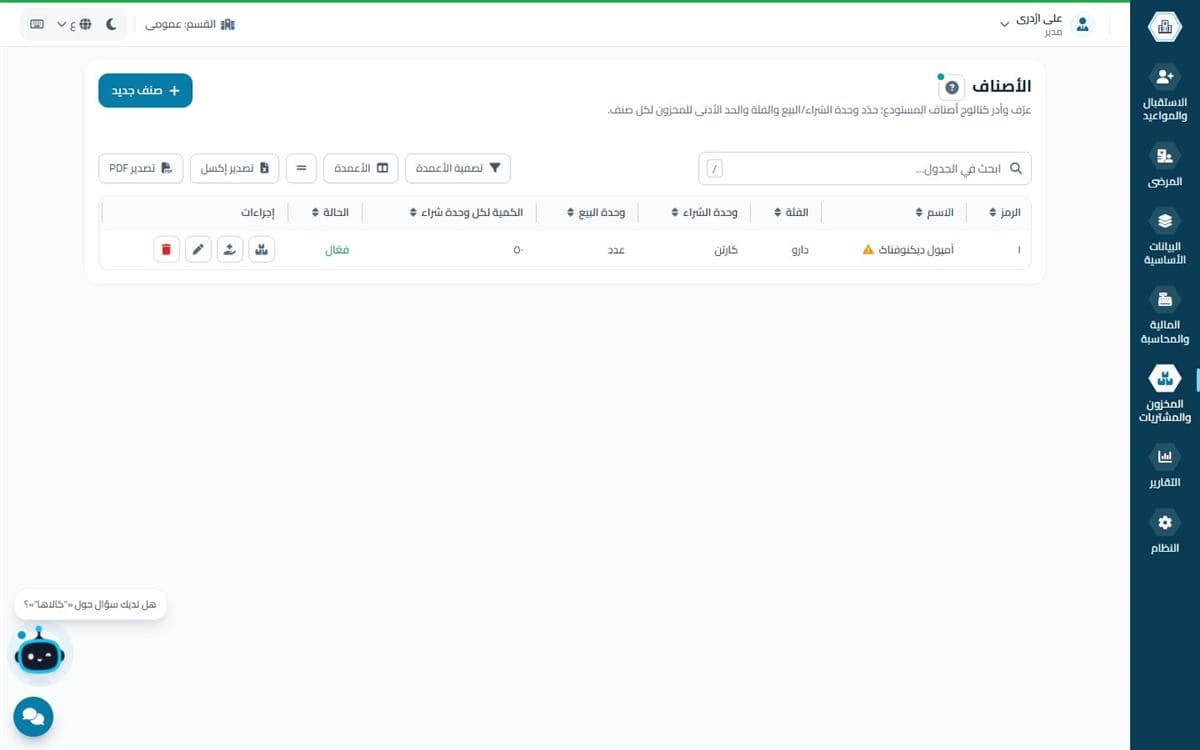Sort by the الرمز column
This screenshot has height=750, width=1200.
click(1004, 213)
